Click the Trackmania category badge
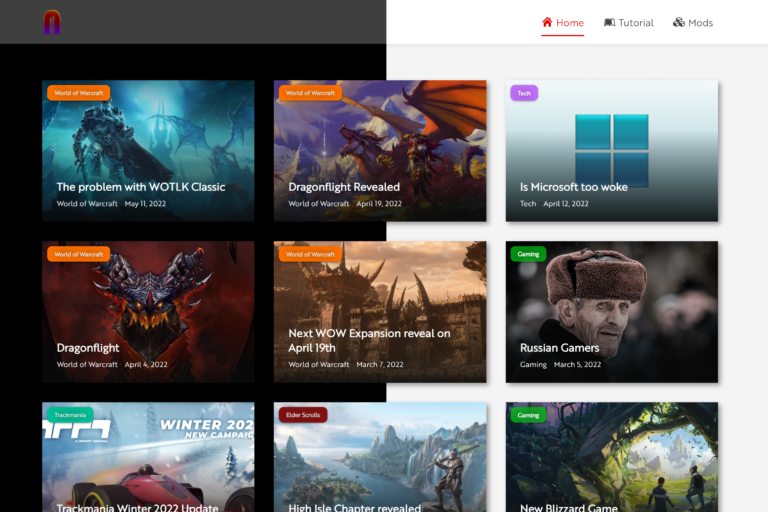 tap(70, 414)
